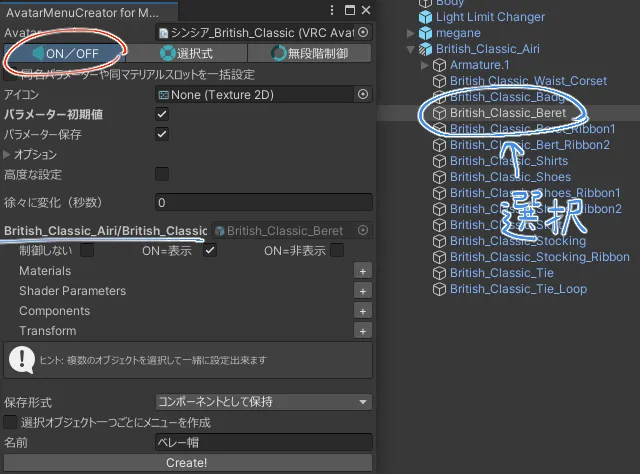Uncheck the パラメーター保存 checkbox

[162, 134]
